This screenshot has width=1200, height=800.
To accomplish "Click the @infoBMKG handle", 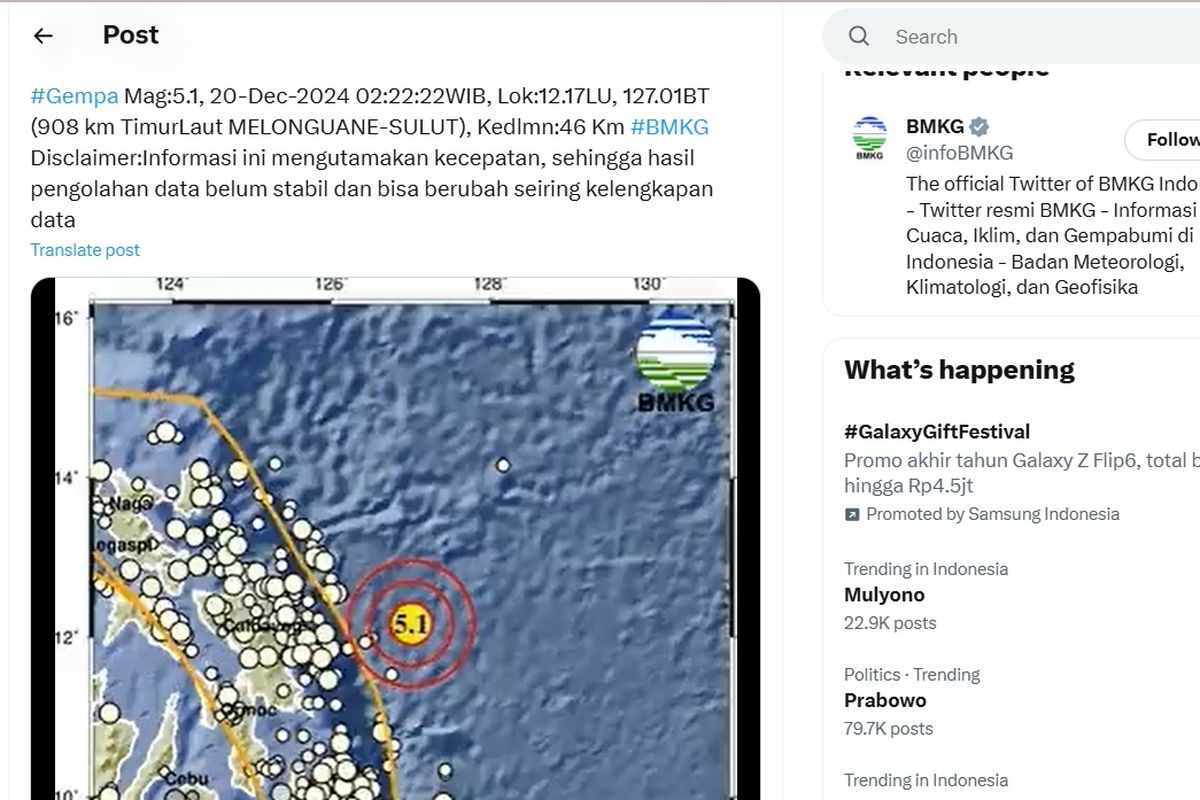I will point(959,152).
